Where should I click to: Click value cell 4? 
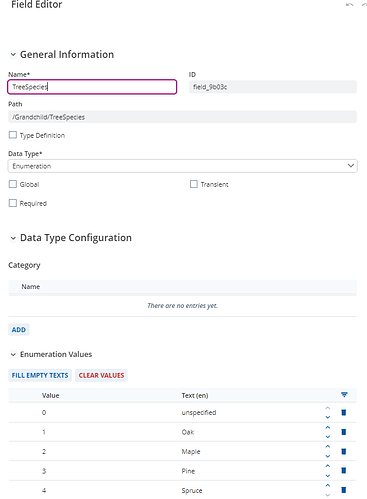point(44,490)
